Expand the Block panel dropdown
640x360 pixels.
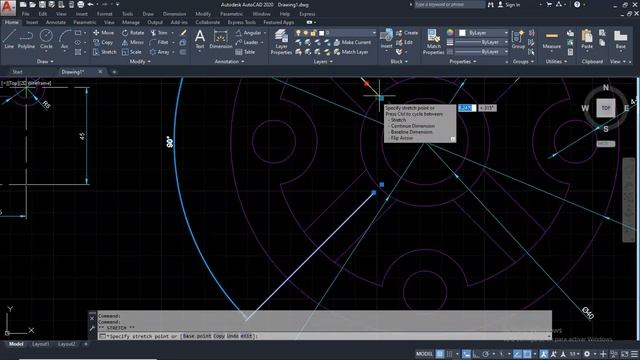(x=399, y=62)
